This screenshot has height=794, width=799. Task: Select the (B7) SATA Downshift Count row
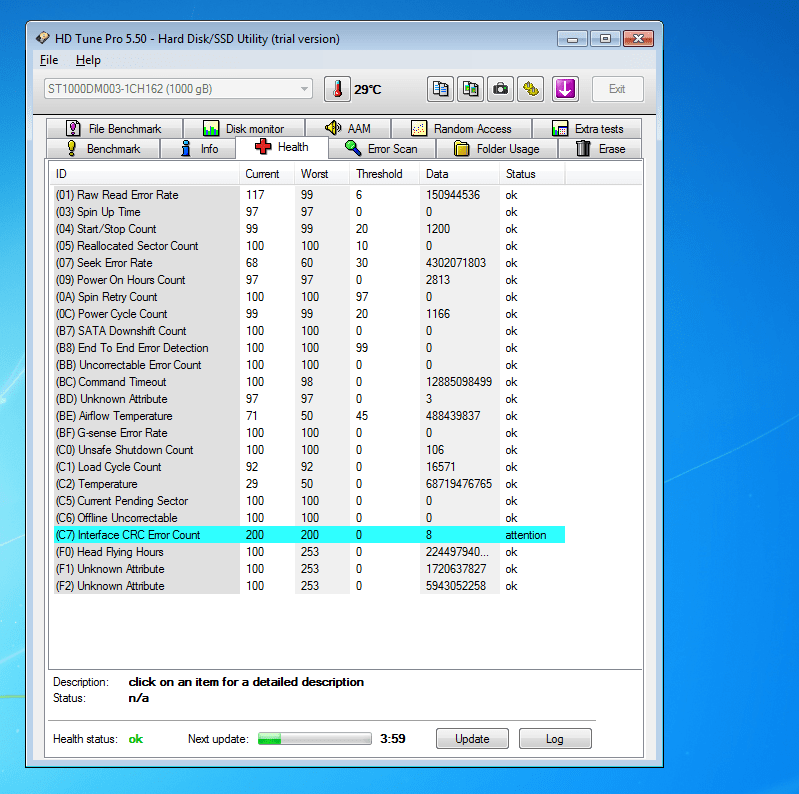309,331
